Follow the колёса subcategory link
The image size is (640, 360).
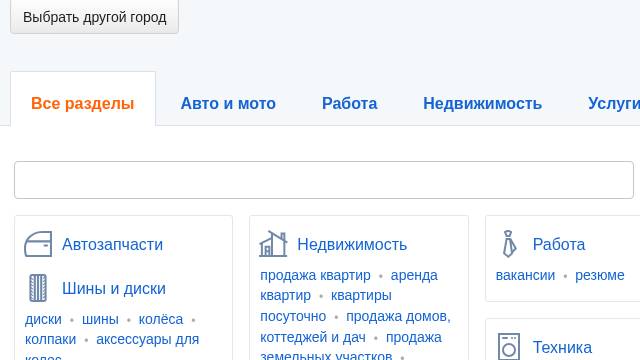coord(161,319)
